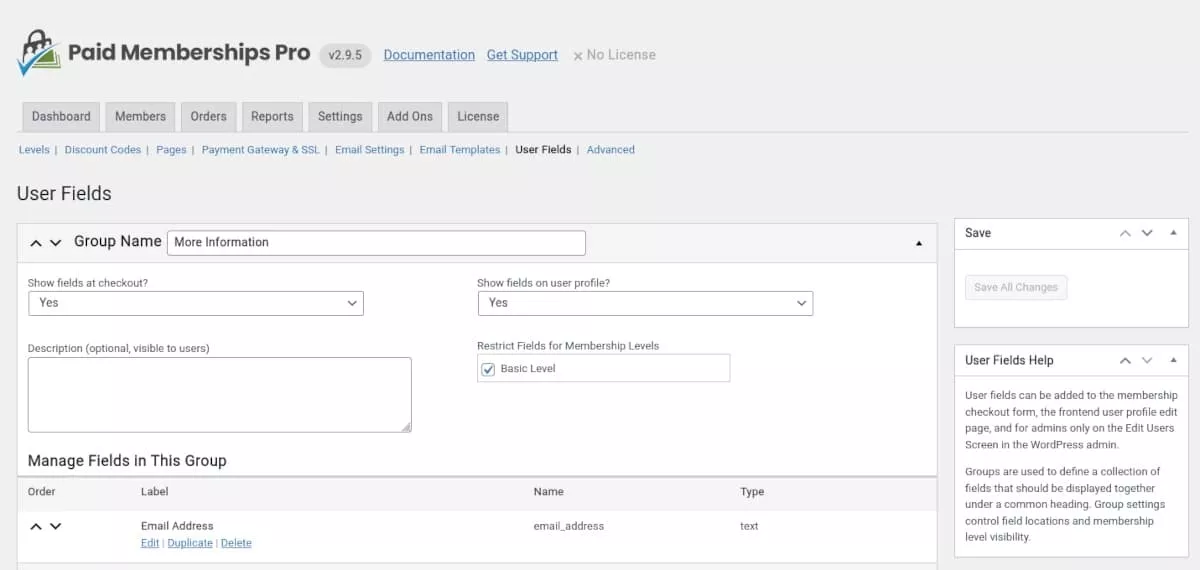Click the Name column header
The height and width of the screenshot is (570, 1200).
pos(549,492)
